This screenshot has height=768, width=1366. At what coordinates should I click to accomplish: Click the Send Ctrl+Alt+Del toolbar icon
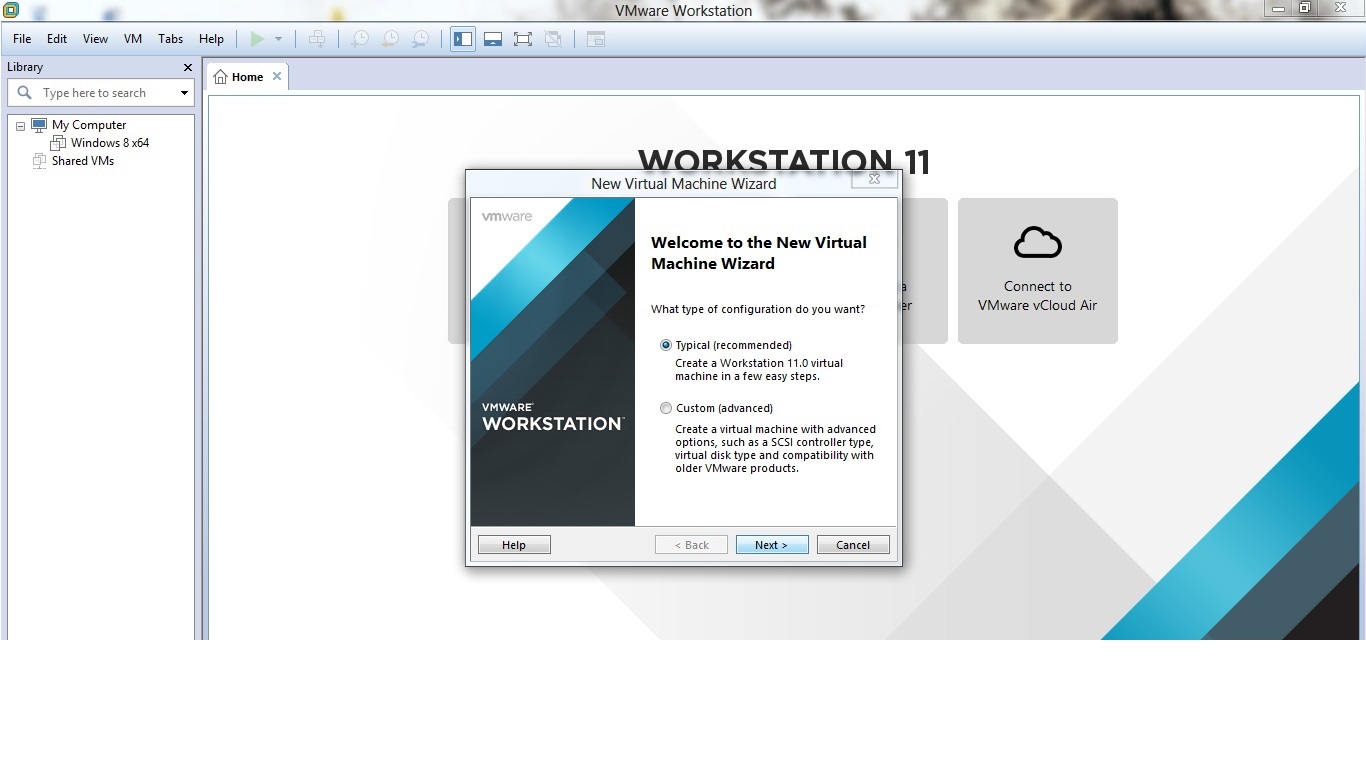pos(317,39)
